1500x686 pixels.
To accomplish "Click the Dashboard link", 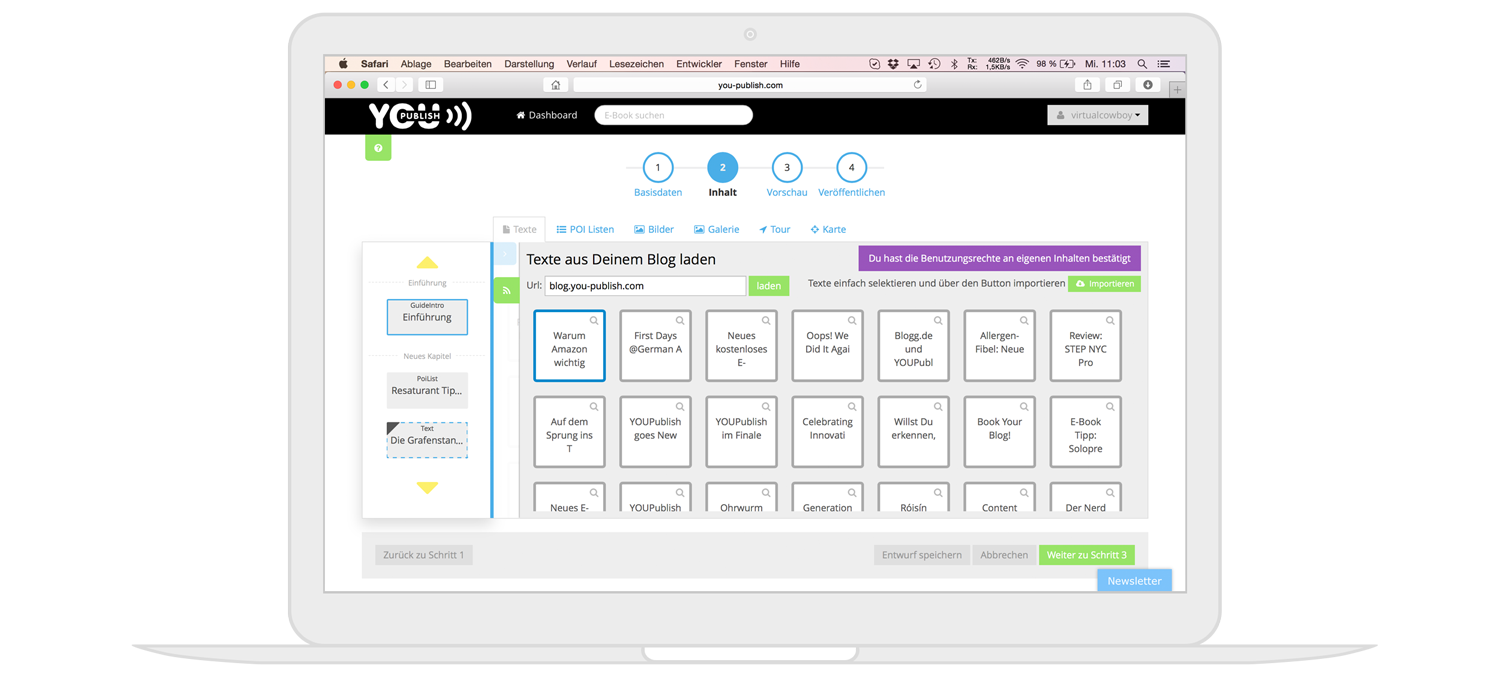I will (x=547, y=115).
